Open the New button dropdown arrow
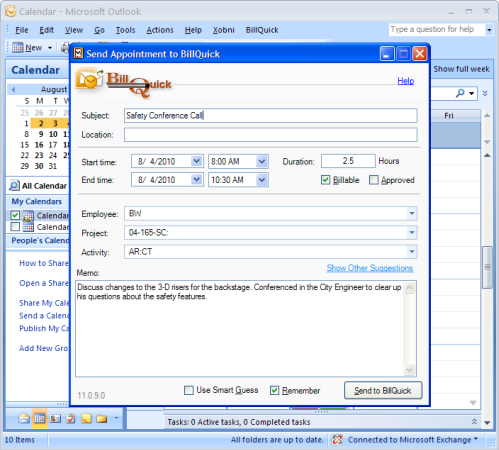Image resolution: width=499 pixels, height=450 pixels. click(x=50, y=48)
